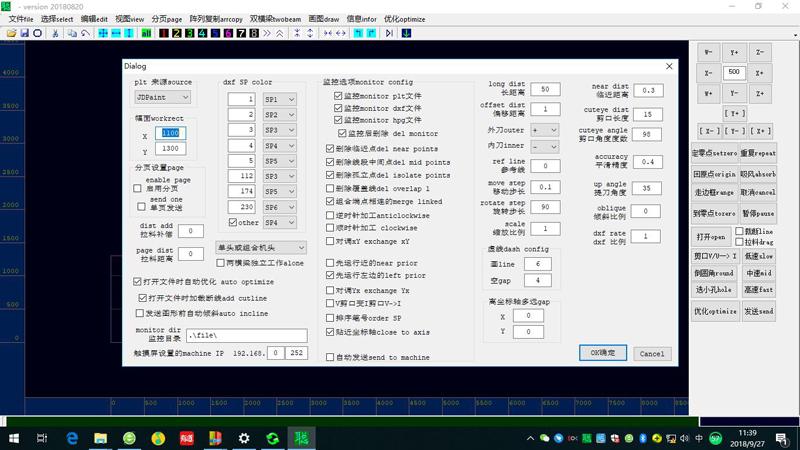Open the edit menu

[94, 19]
